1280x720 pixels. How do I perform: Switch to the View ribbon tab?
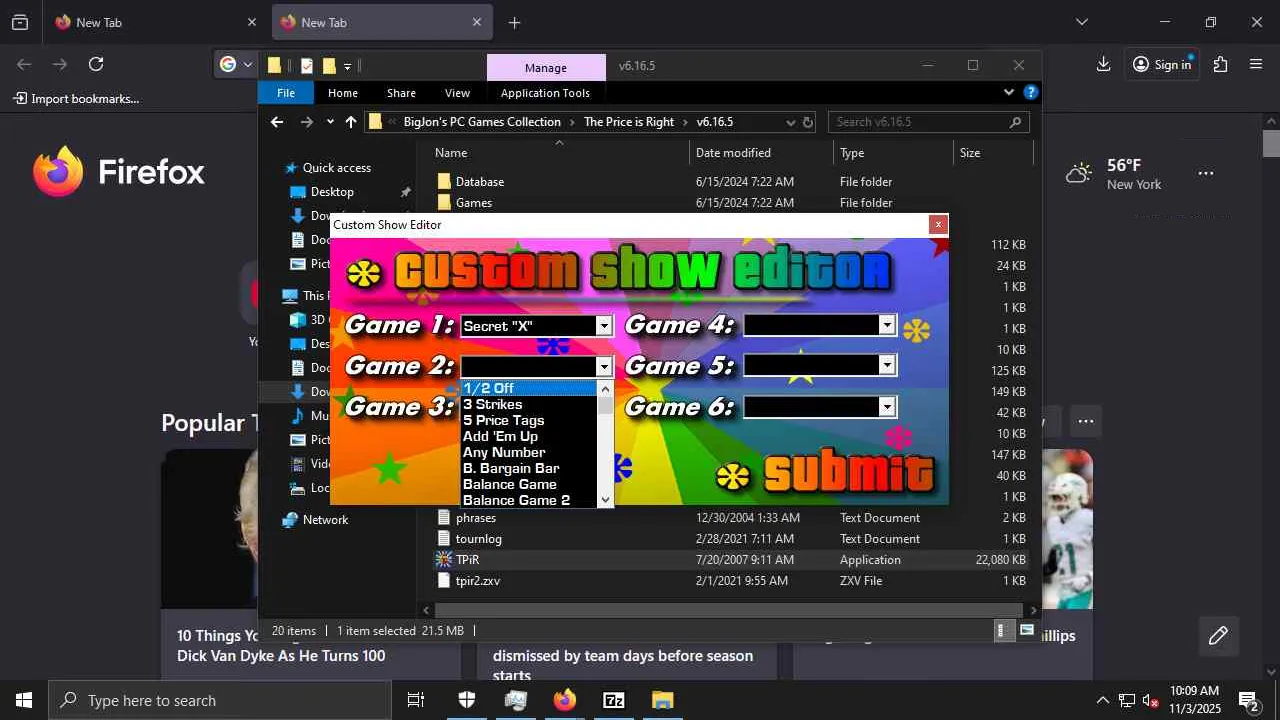point(457,93)
